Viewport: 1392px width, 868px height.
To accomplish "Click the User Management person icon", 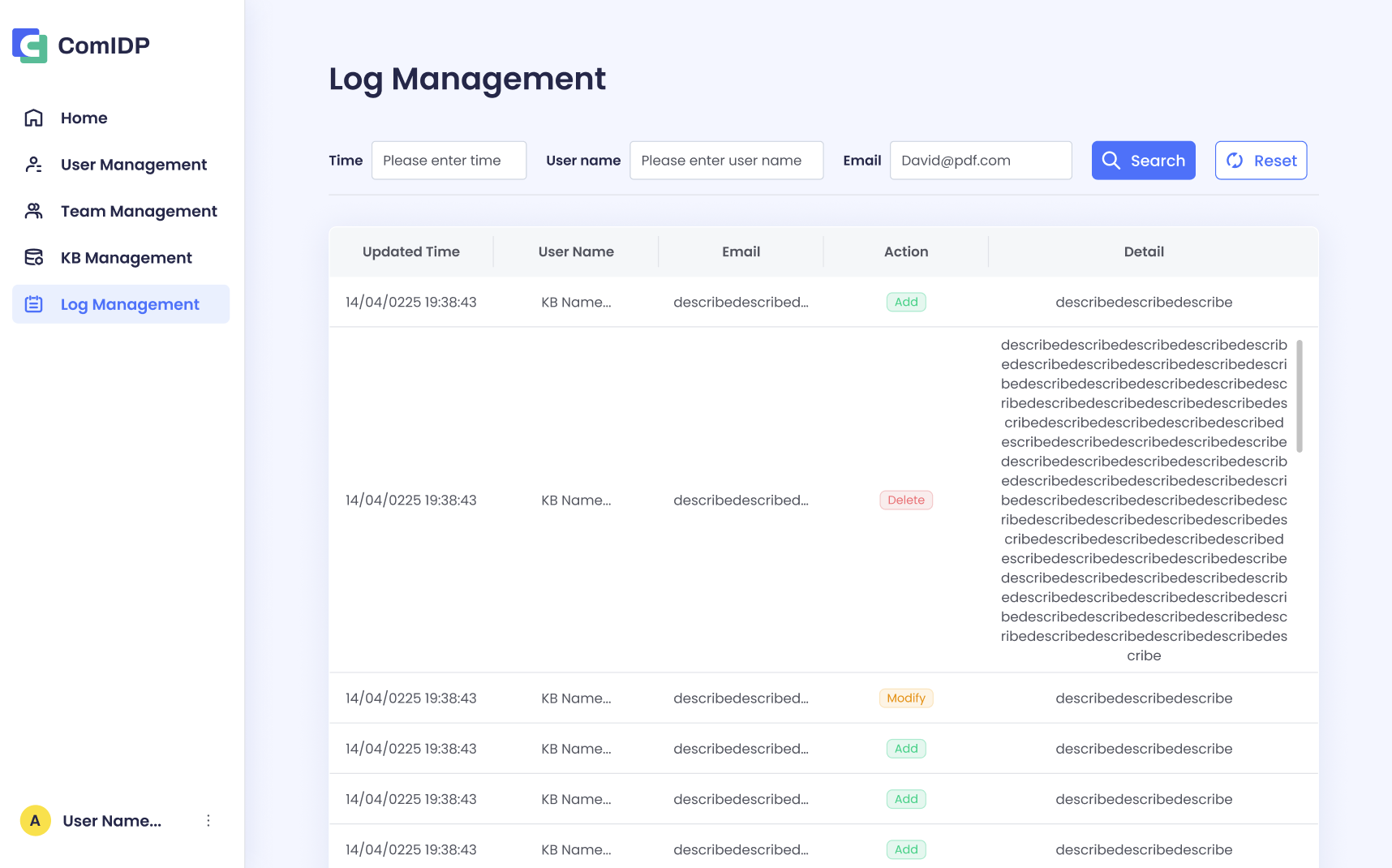I will coord(33,165).
